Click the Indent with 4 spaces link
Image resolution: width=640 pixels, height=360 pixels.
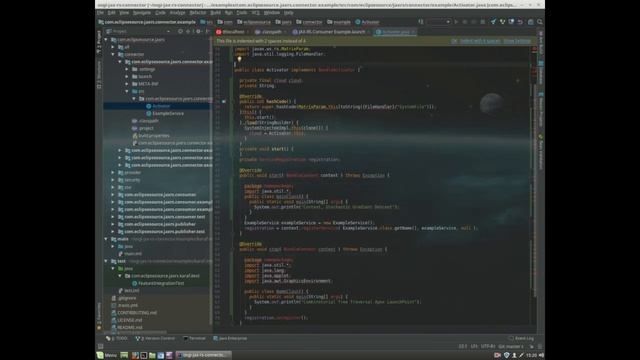pyautogui.click(x=480, y=41)
